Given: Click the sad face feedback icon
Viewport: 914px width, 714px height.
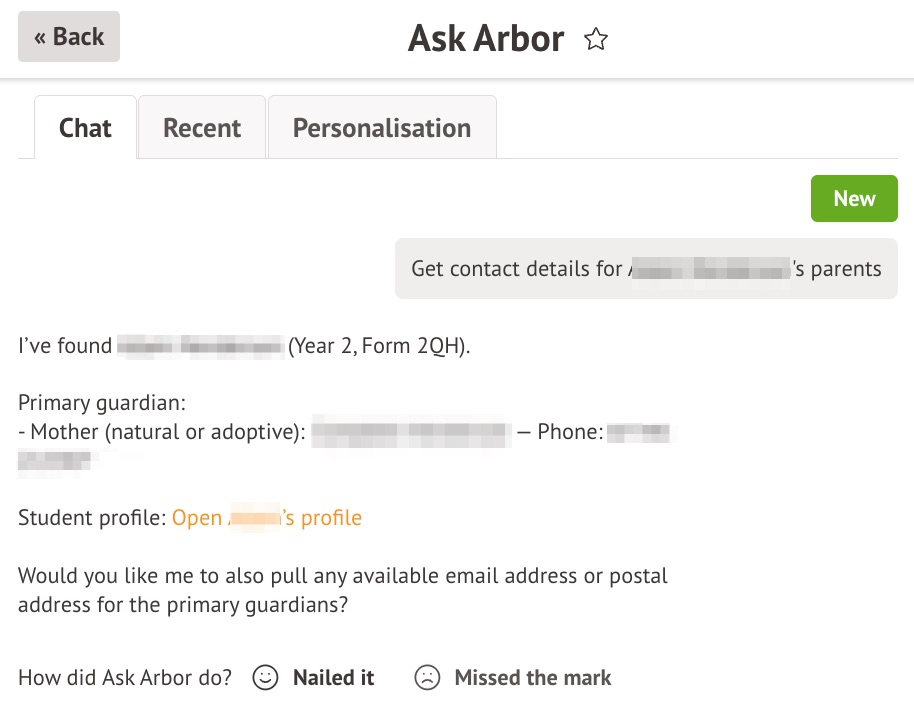Looking at the screenshot, I should click(427, 678).
